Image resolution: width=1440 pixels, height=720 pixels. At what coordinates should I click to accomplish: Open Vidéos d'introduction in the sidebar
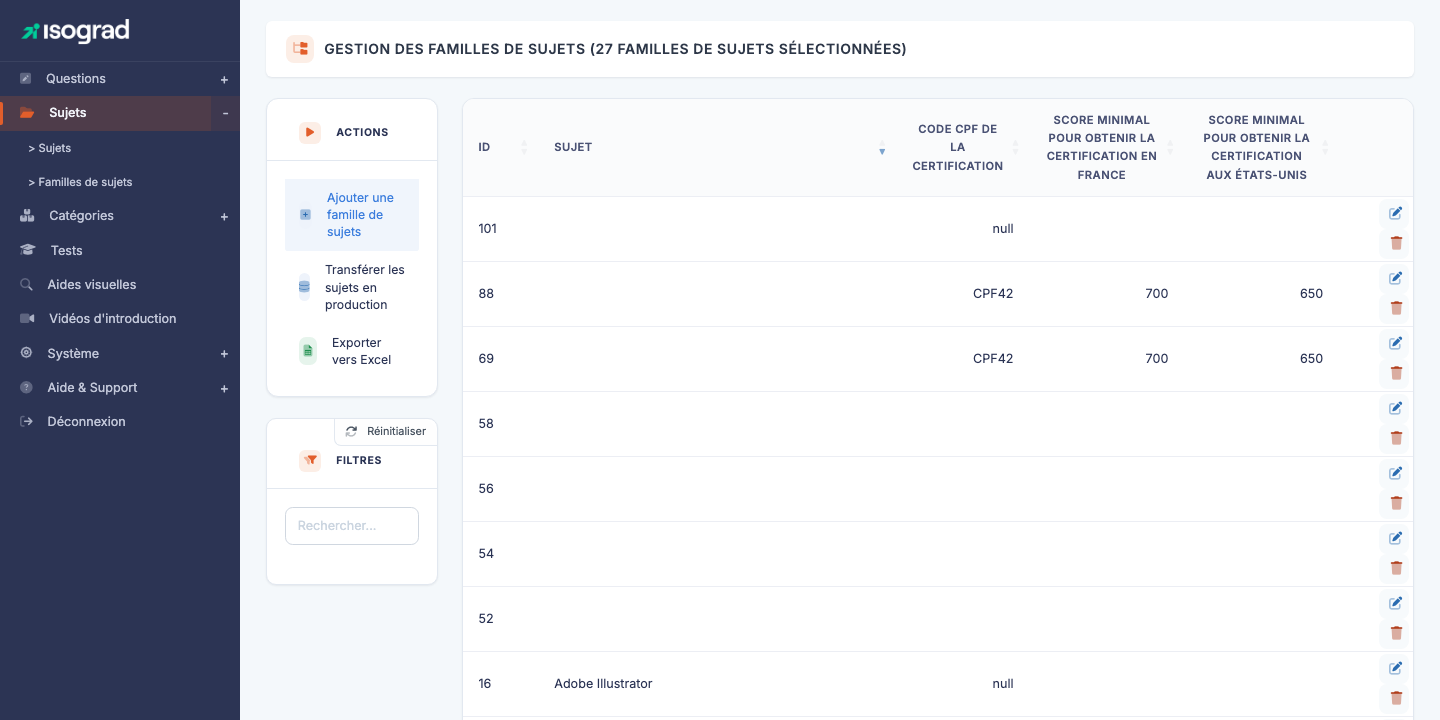pos(113,318)
